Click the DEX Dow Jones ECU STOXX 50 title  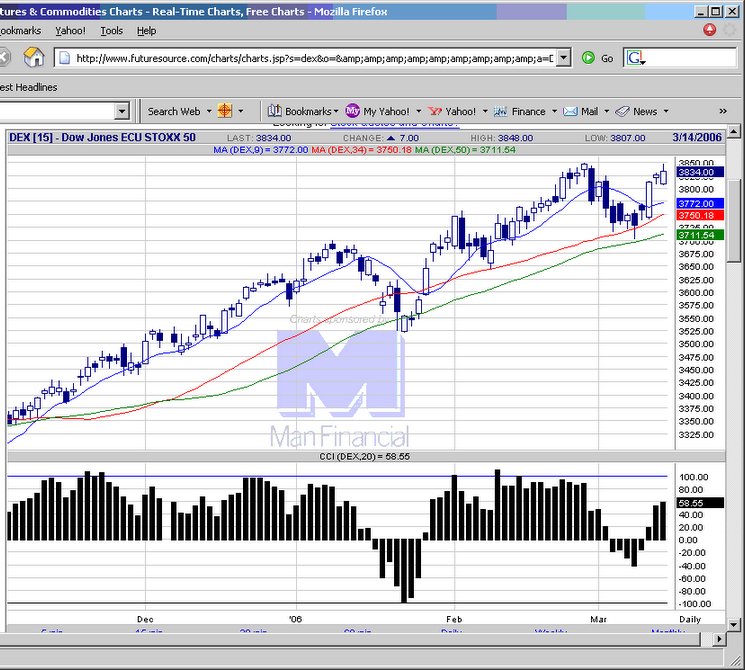(x=103, y=138)
